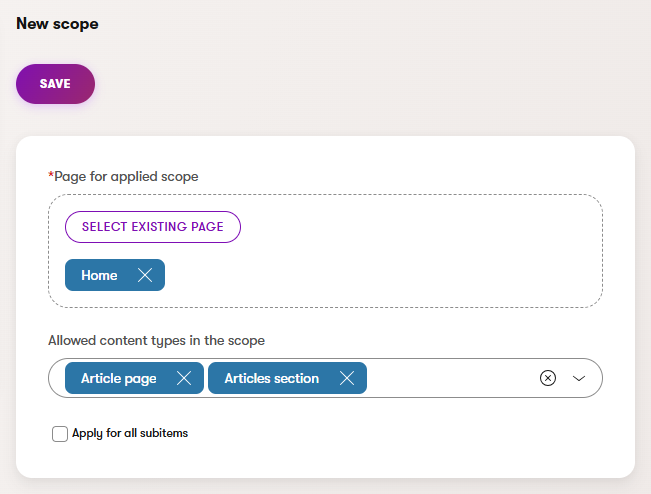Click the Apply for all subitems label
Viewport: 651px width, 494px height.
[130, 434]
